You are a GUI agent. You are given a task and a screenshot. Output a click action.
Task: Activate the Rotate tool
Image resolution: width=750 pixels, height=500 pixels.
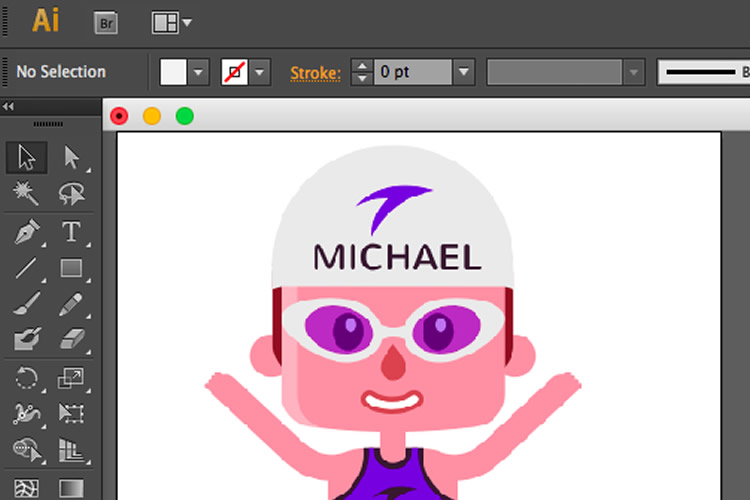pyautogui.click(x=26, y=378)
